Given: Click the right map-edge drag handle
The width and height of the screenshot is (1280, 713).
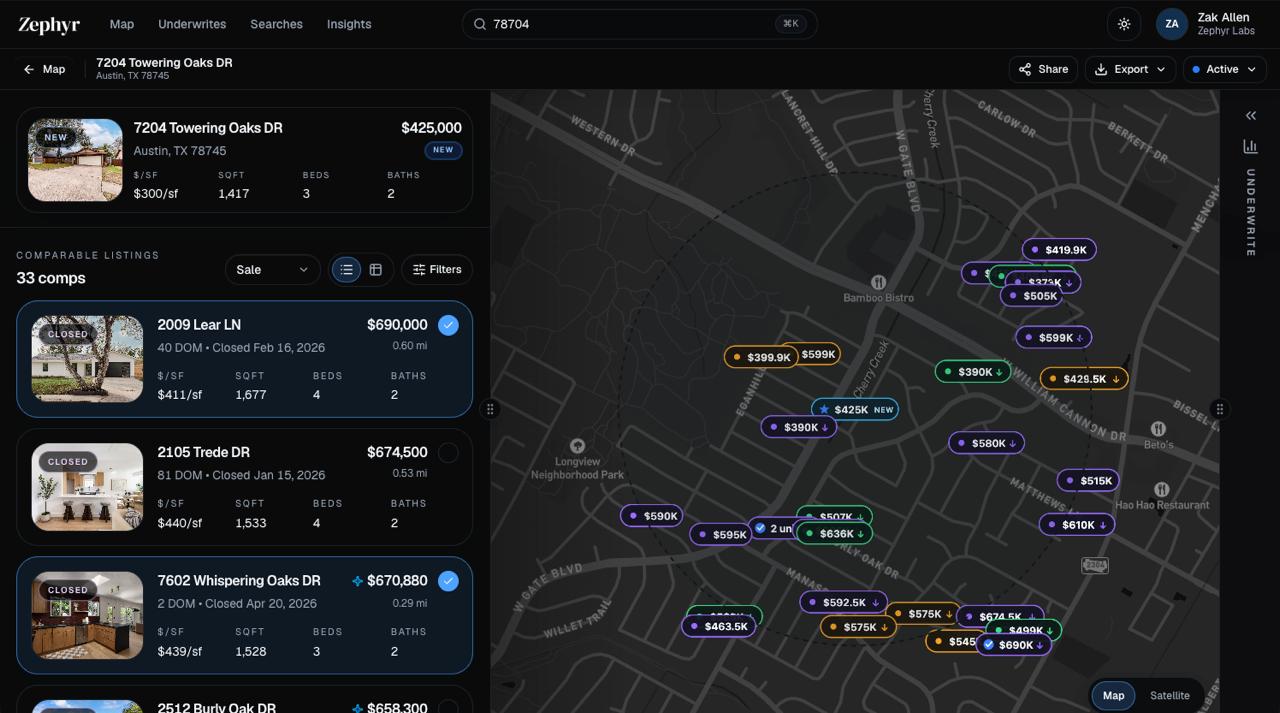Looking at the screenshot, I should click(x=1219, y=409).
